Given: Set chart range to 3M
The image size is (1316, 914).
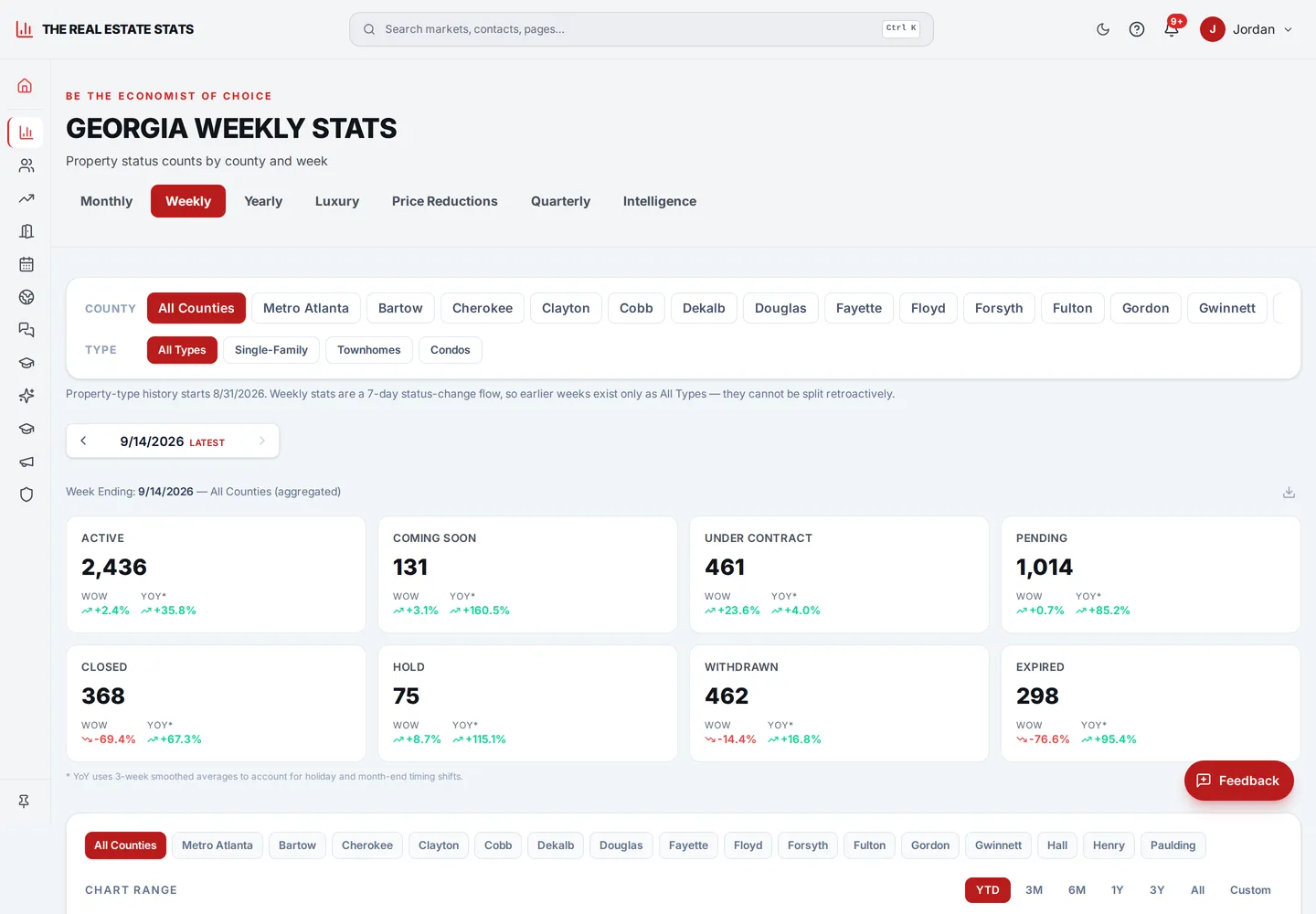Looking at the screenshot, I should click(1035, 890).
